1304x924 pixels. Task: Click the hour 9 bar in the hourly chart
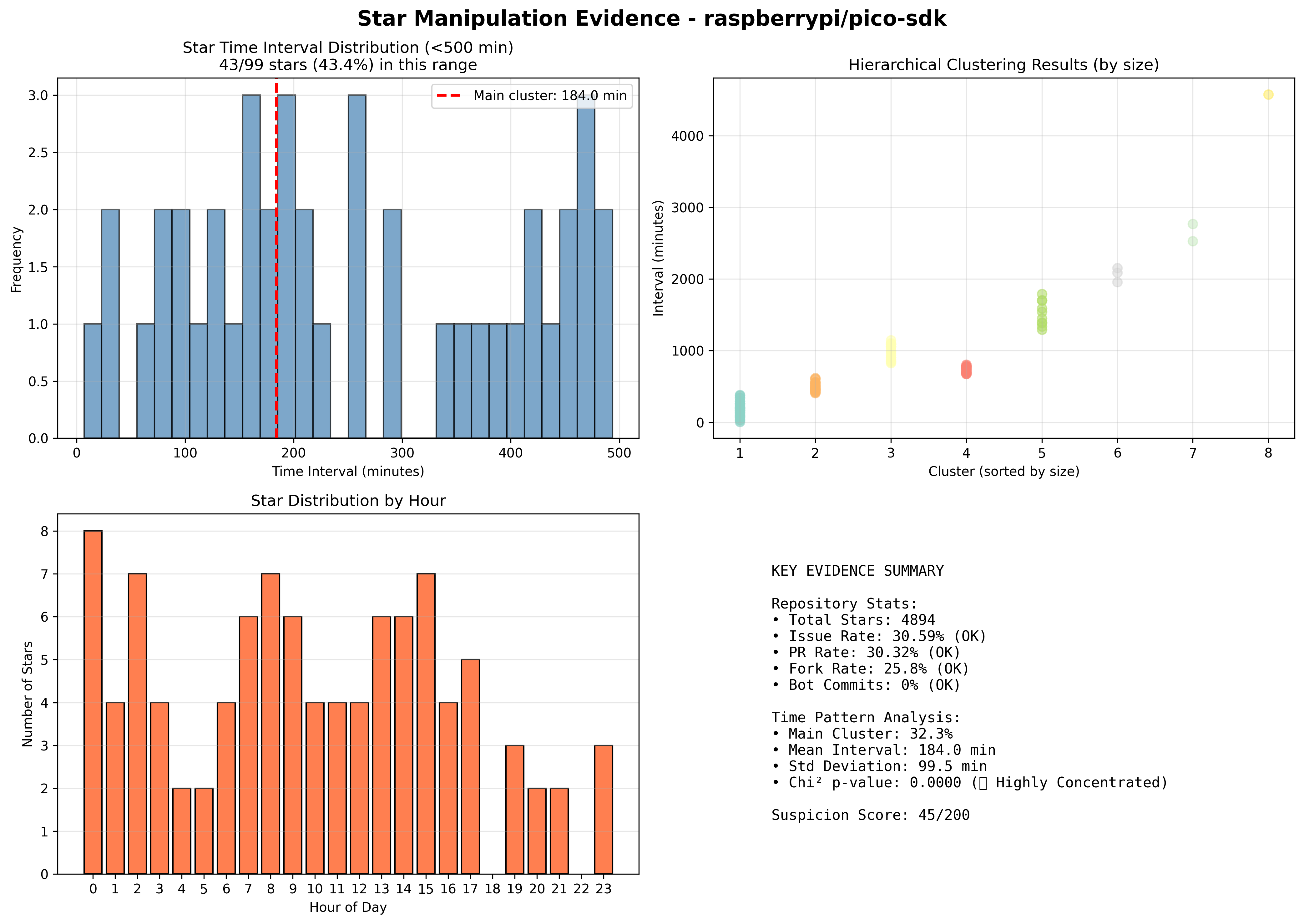coord(292,745)
